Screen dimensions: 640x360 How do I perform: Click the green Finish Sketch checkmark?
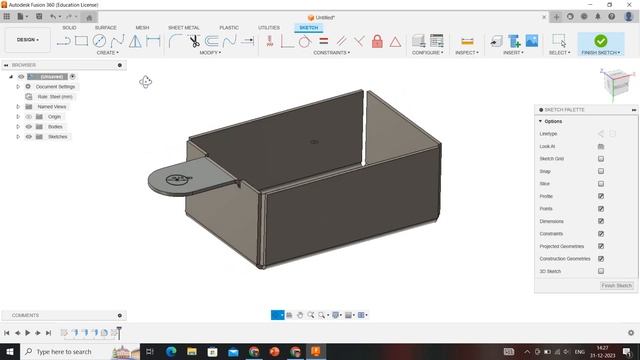click(600, 41)
